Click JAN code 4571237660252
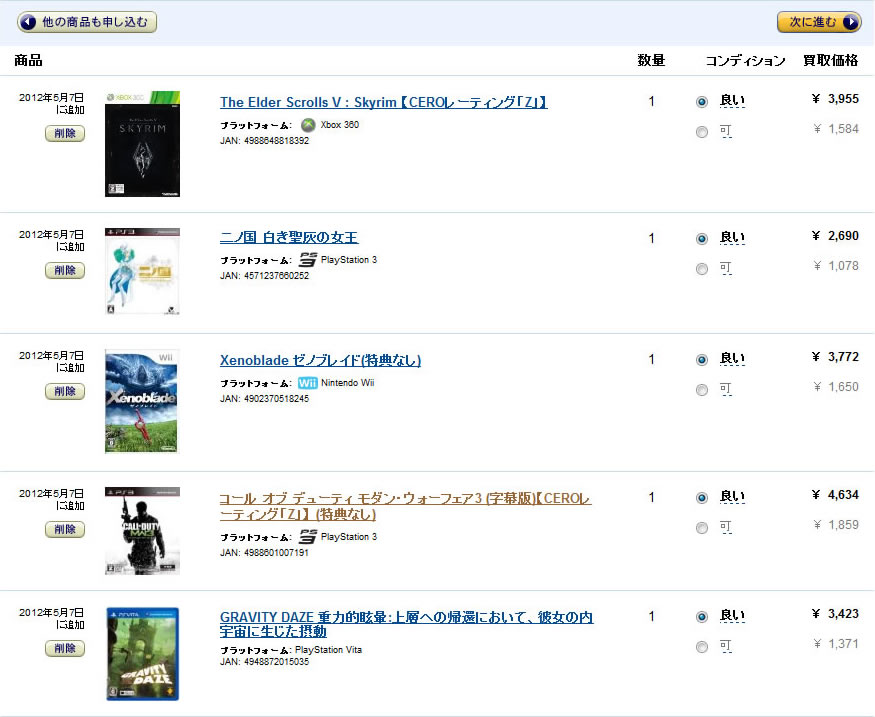 276,276
